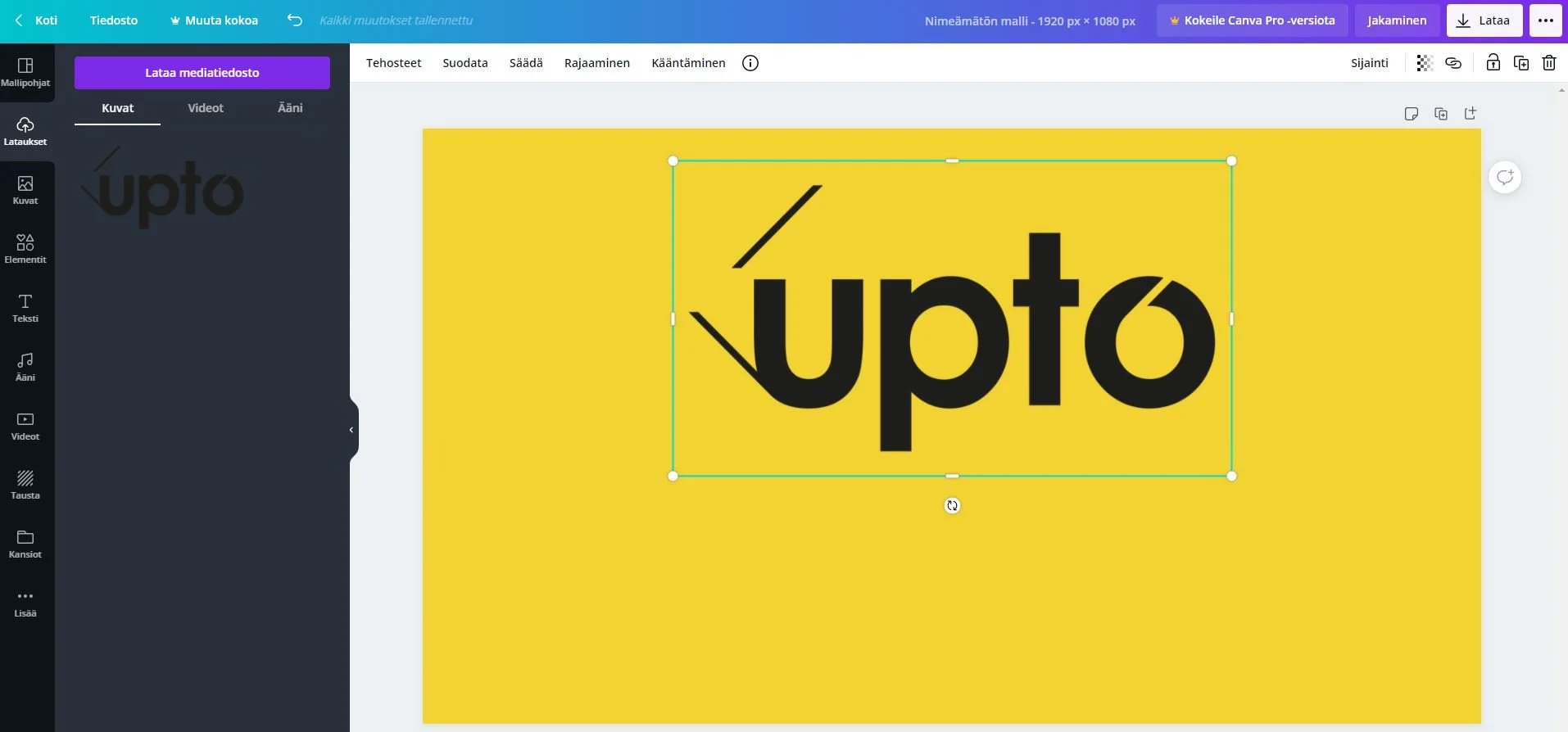
Task: Duplicate page icon above canvas
Action: [x=1441, y=114]
